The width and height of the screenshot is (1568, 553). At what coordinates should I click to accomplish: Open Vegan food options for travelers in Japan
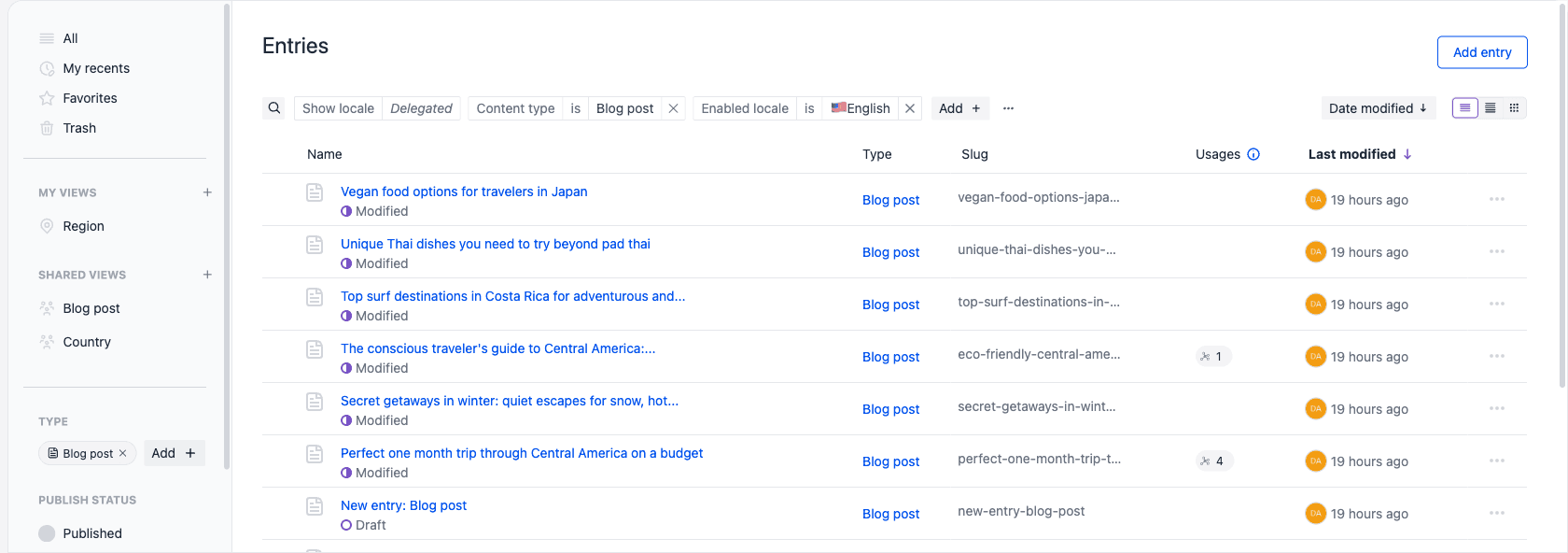(x=464, y=191)
